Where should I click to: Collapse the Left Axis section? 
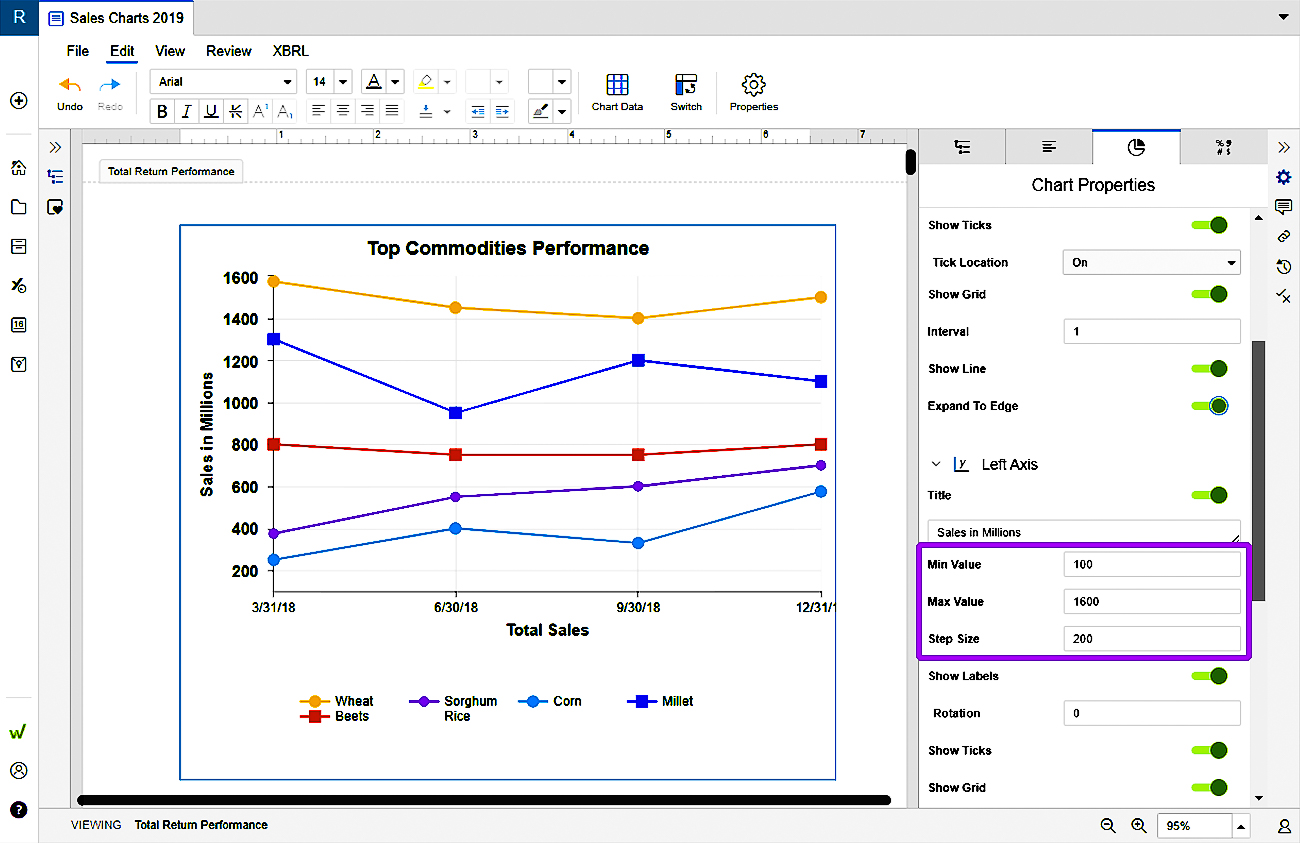pyautogui.click(x=936, y=464)
